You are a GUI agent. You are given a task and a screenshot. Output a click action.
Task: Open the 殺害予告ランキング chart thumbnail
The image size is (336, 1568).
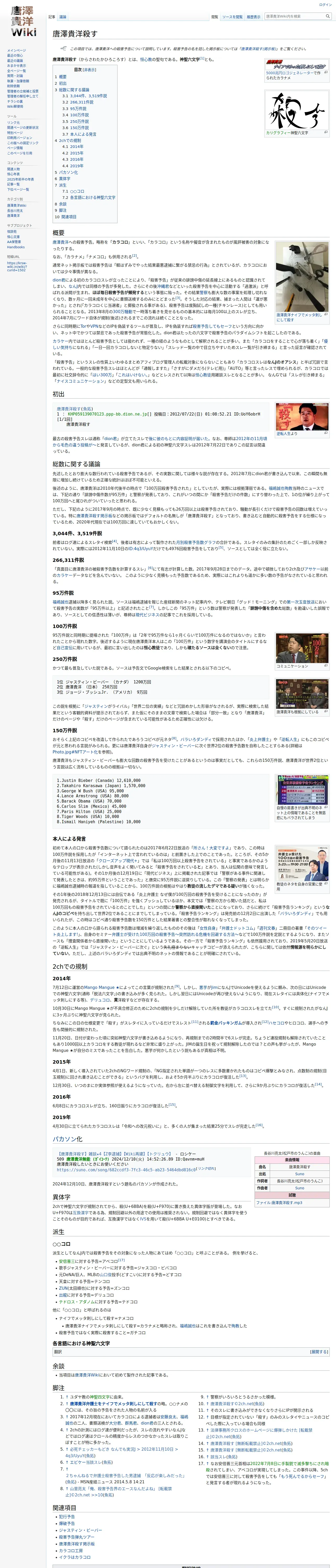pyautogui.click(x=302, y=789)
